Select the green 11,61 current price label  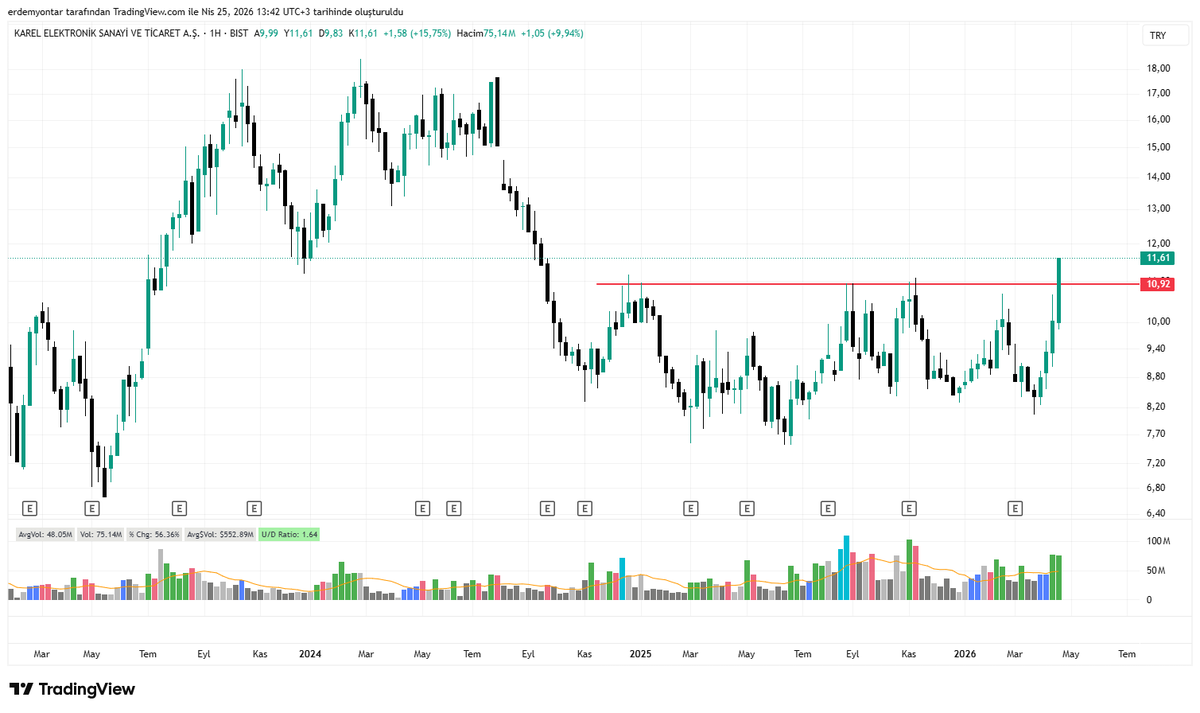[x=1158, y=258]
